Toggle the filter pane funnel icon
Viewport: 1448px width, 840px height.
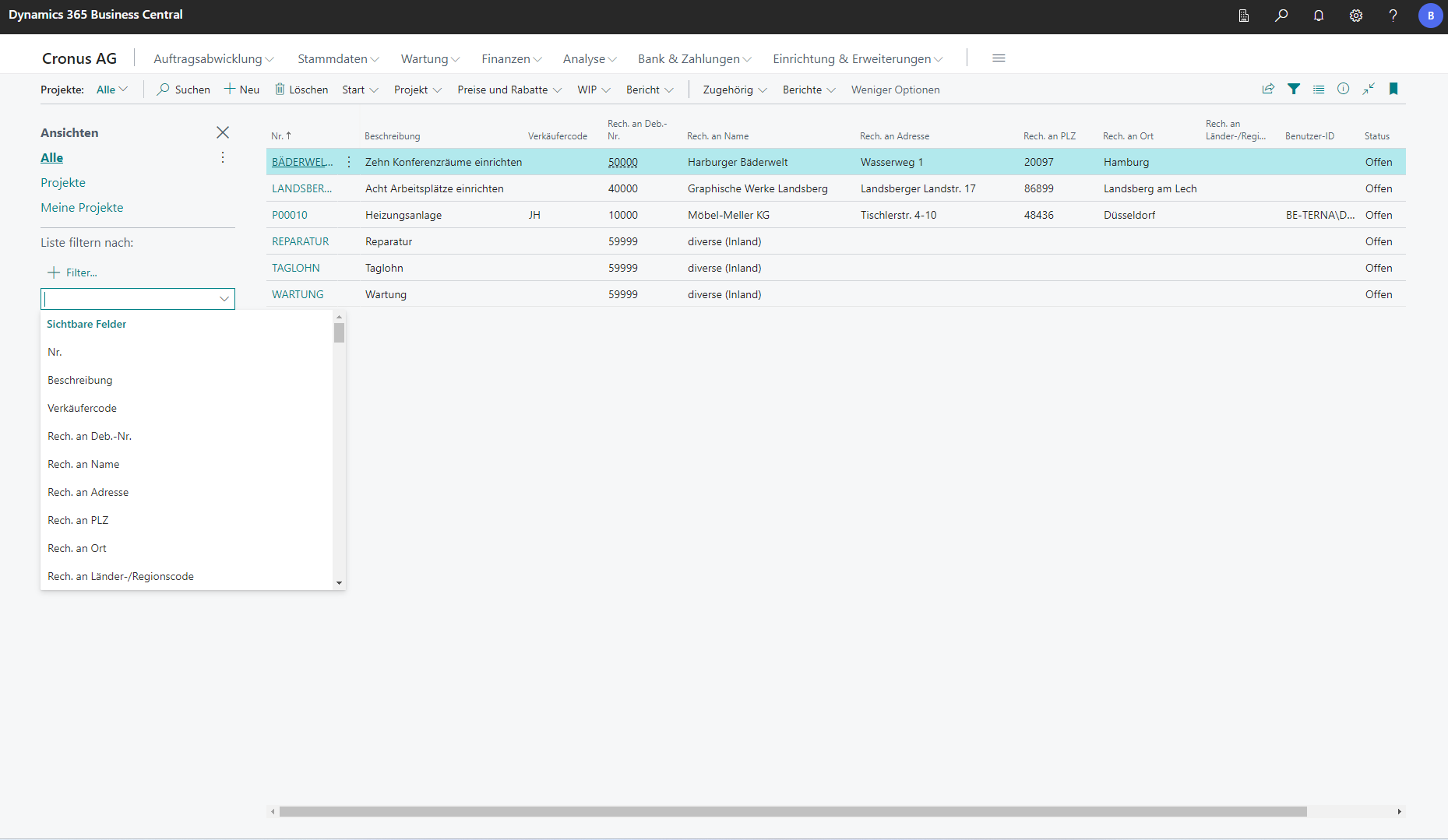[1294, 89]
